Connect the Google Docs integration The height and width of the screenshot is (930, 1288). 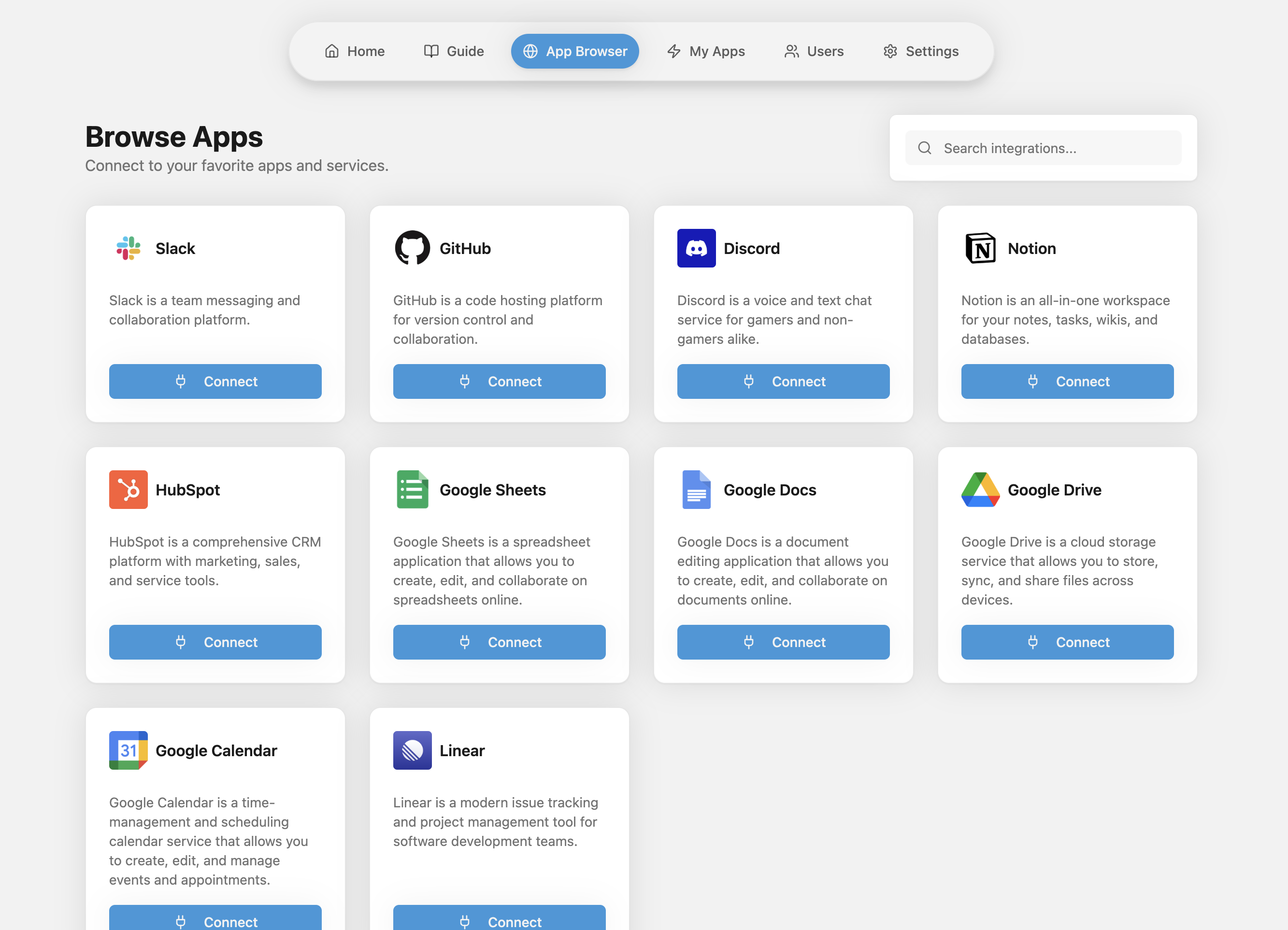click(783, 642)
